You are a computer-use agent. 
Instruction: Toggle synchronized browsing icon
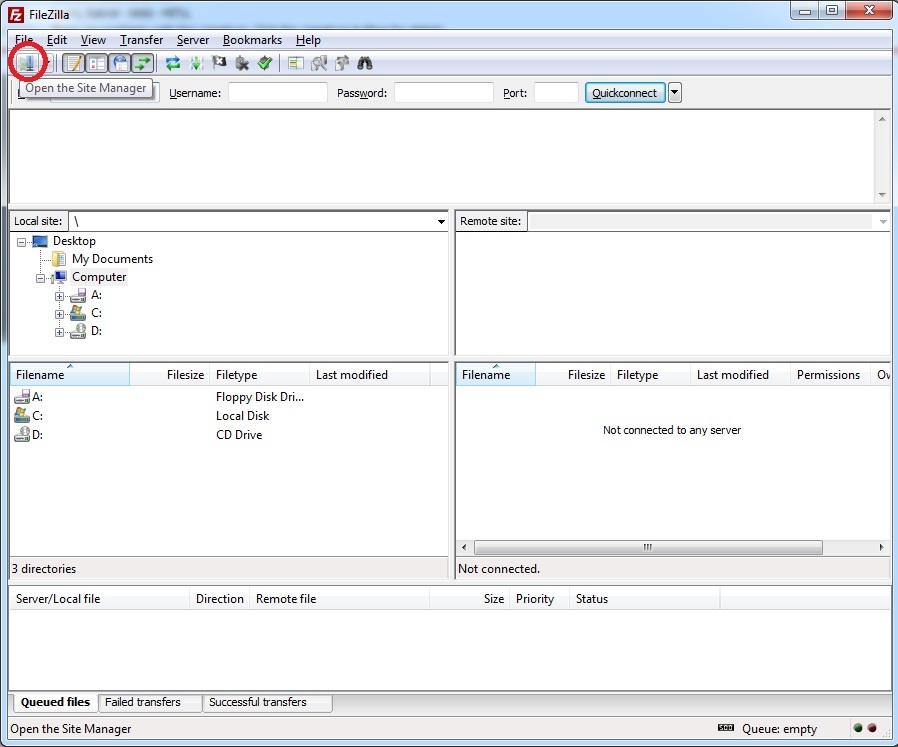[x=342, y=63]
